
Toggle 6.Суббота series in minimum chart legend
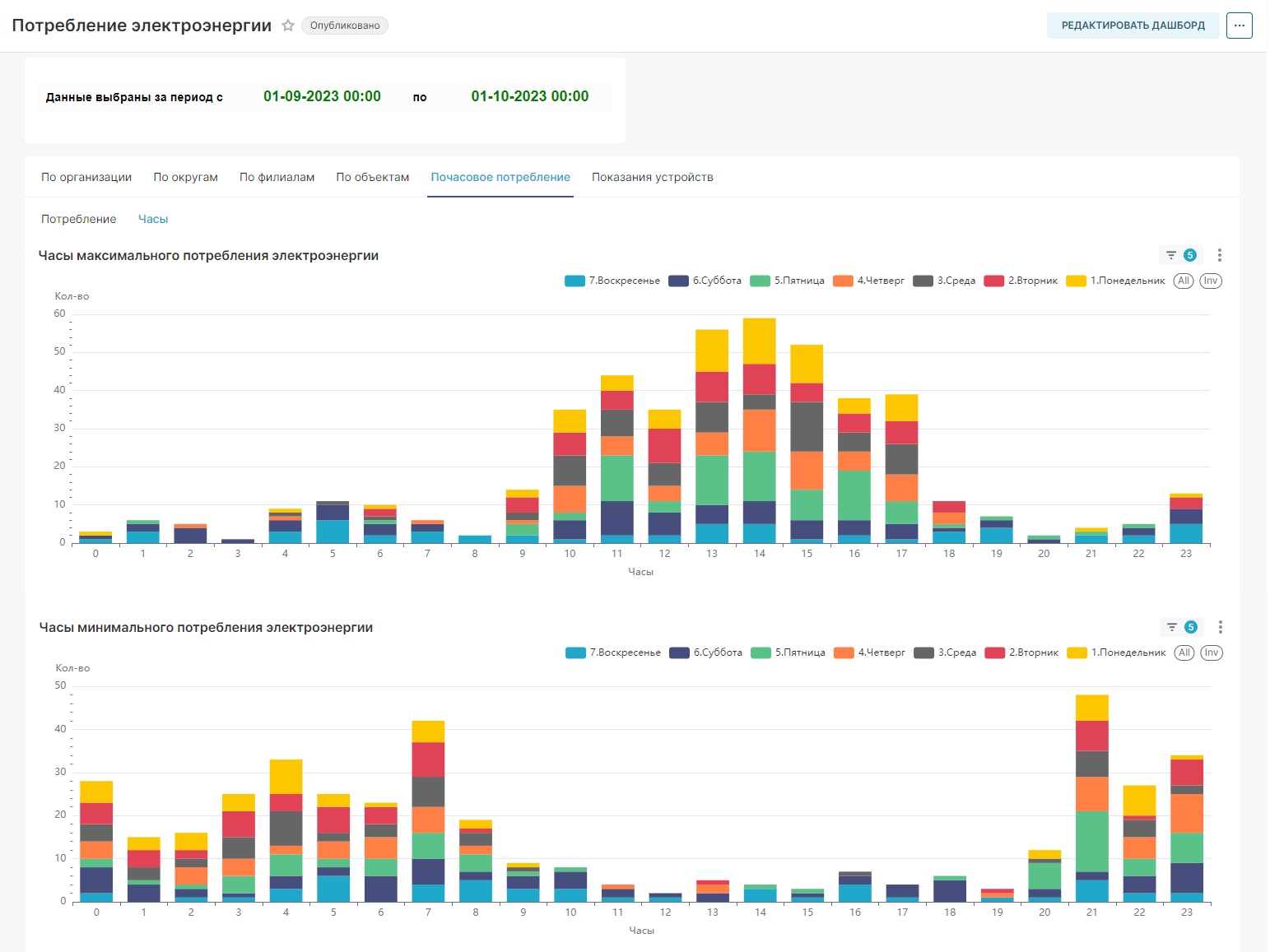pos(705,652)
